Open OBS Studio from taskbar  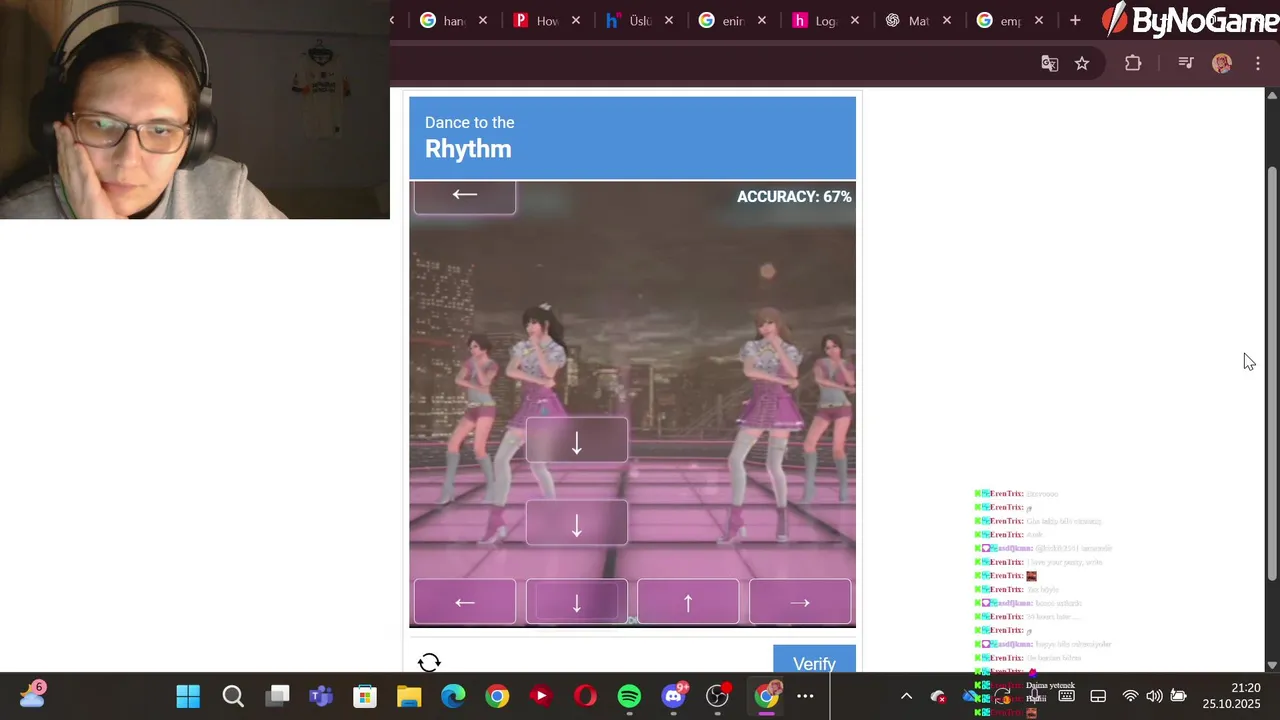coord(718,696)
